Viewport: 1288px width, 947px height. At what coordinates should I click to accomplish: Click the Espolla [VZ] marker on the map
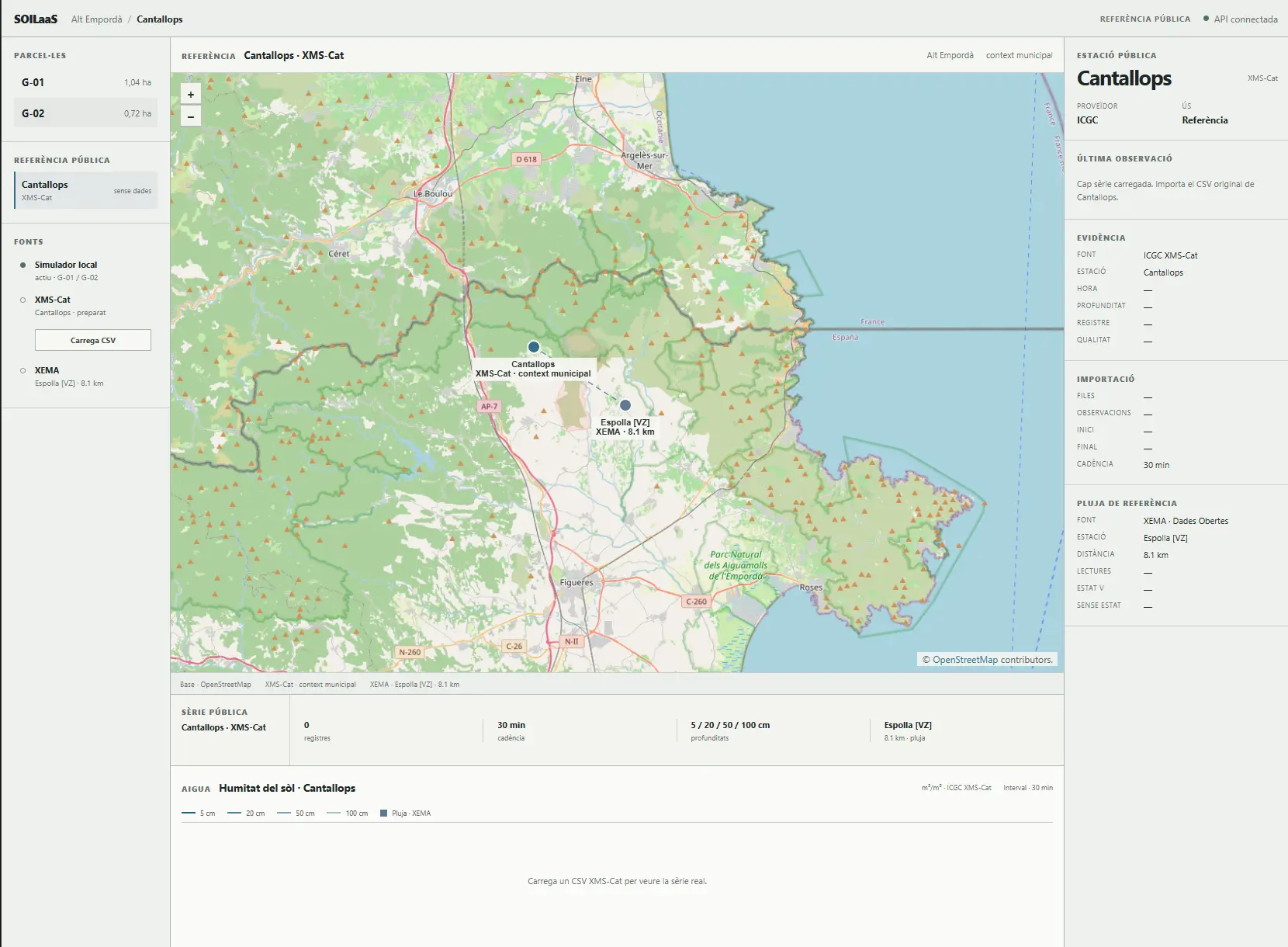[x=625, y=405]
